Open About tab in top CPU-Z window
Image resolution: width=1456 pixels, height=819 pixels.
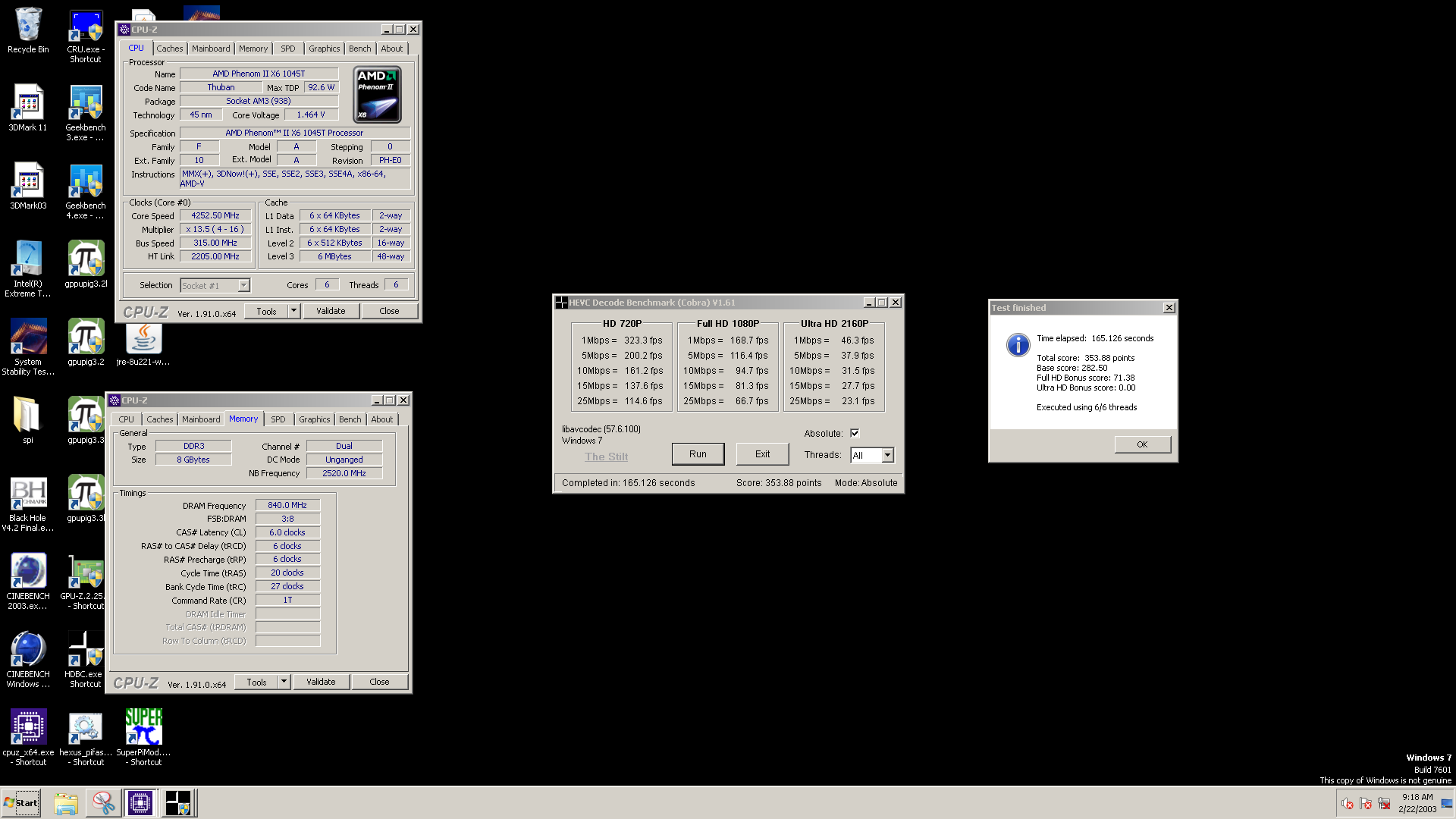pyautogui.click(x=392, y=49)
